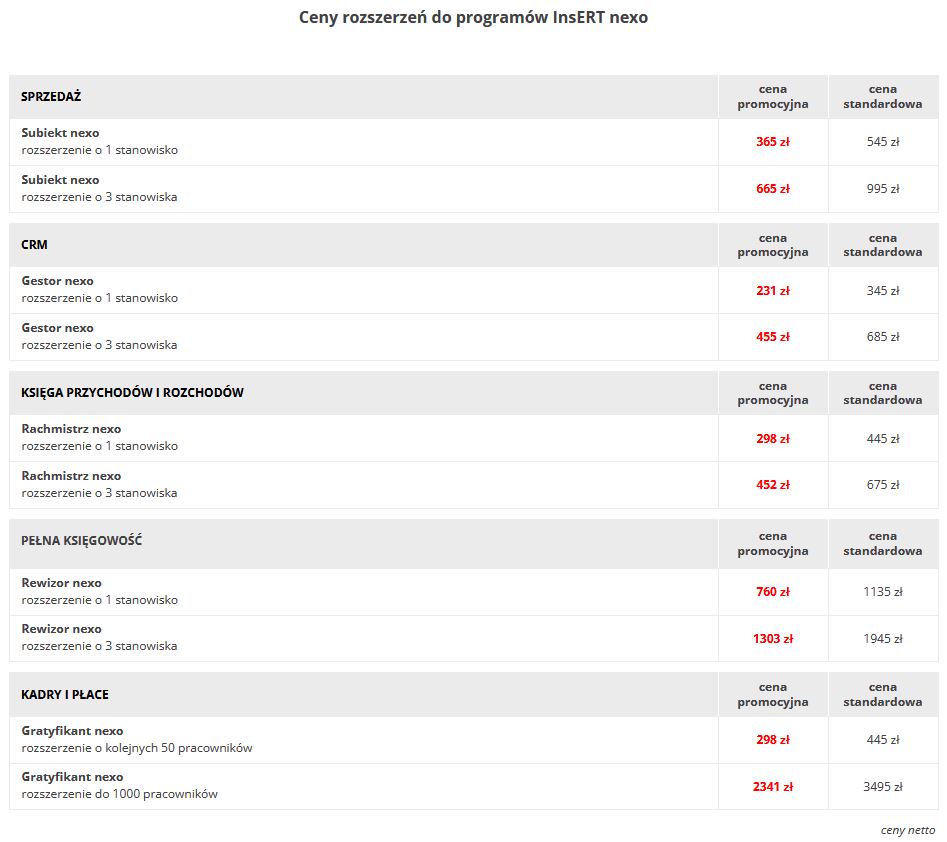Select the KADRY I PŁACE header

[65, 695]
